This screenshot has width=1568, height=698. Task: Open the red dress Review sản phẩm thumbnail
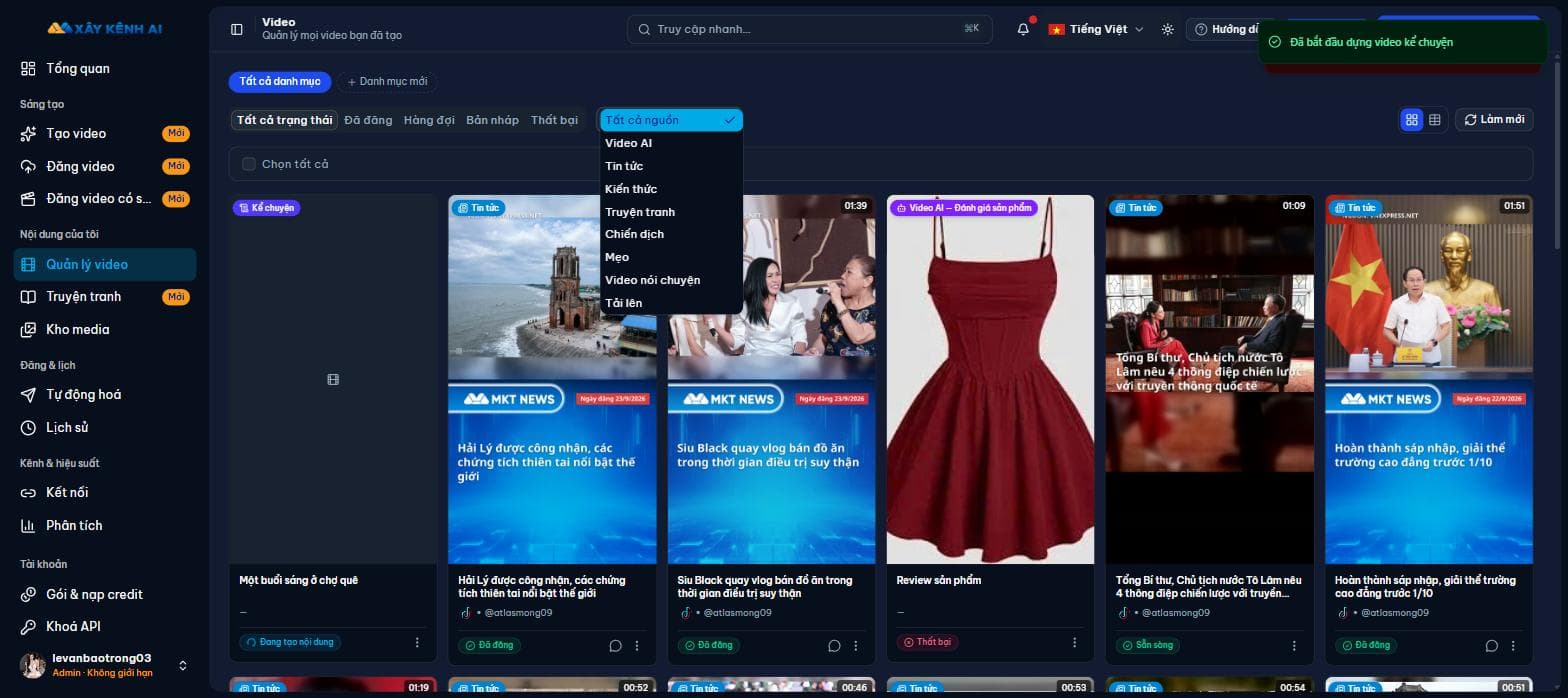[x=990, y=379]
